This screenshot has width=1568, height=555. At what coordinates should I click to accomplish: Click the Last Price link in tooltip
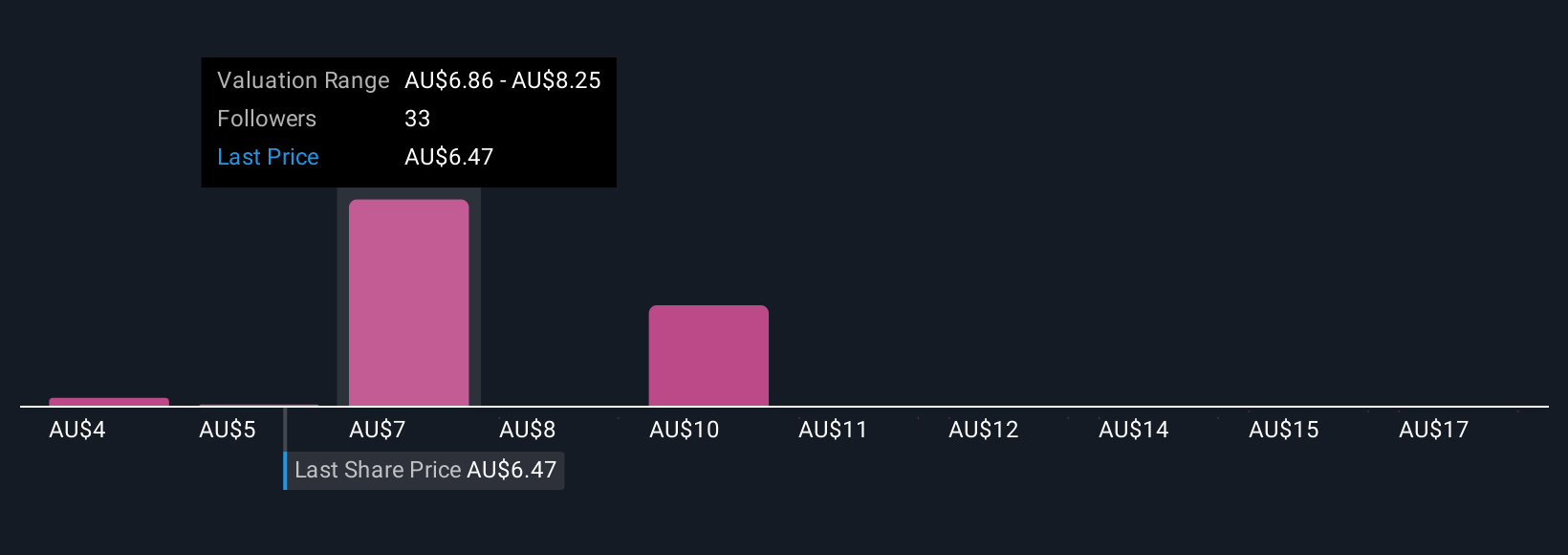point(268,157)
